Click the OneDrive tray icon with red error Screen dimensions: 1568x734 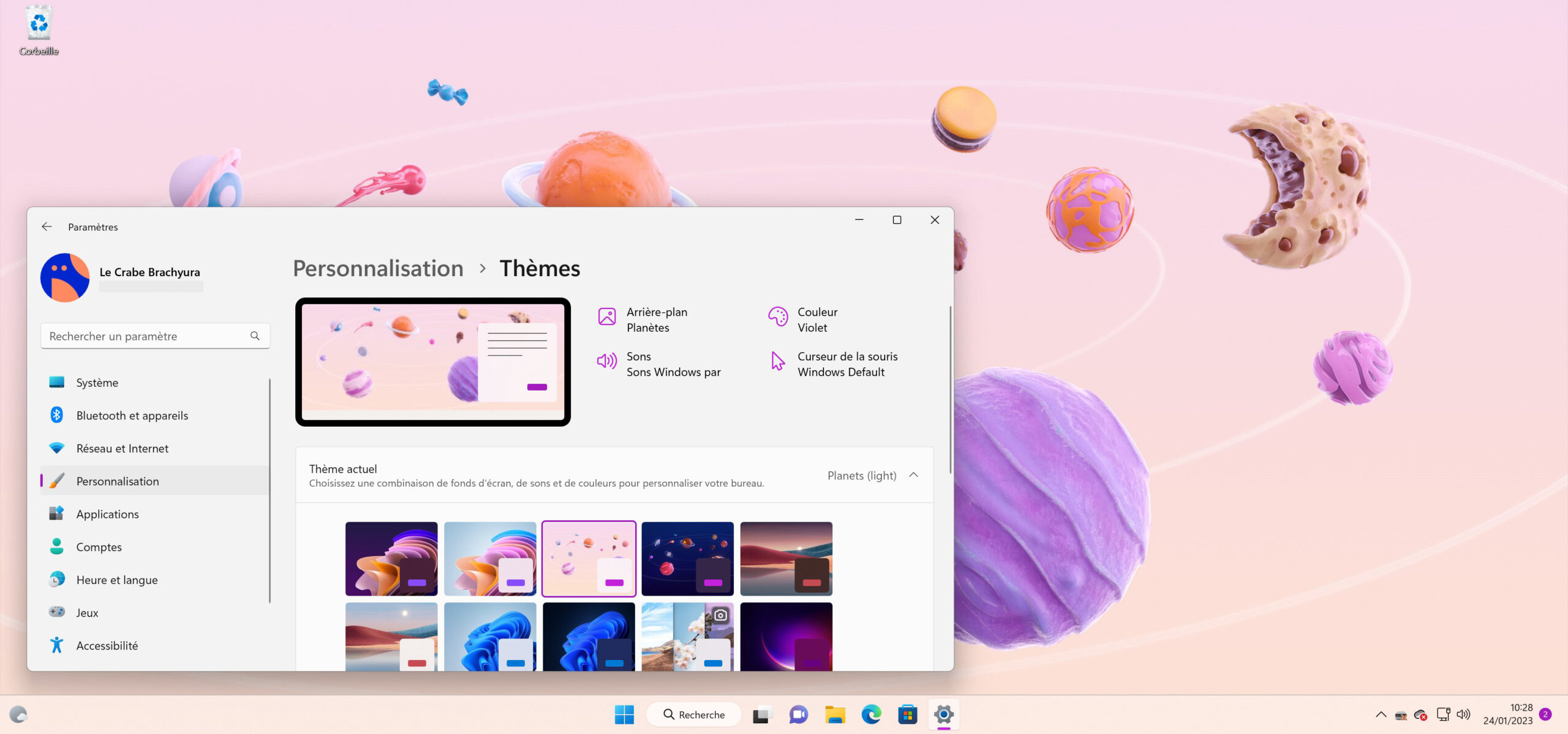click(1421, 715)
